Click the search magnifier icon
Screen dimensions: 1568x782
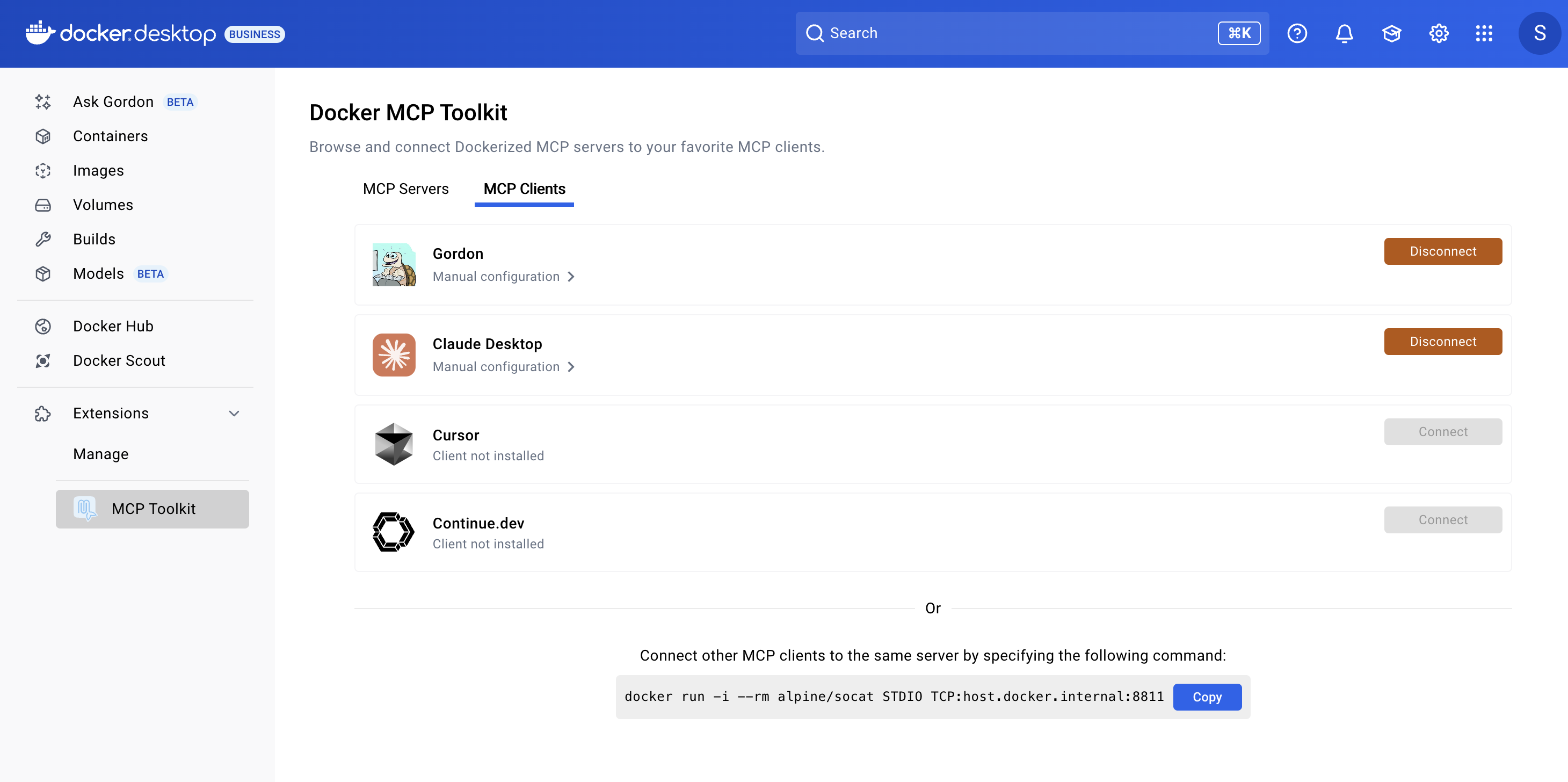click(x=815, y=33)
